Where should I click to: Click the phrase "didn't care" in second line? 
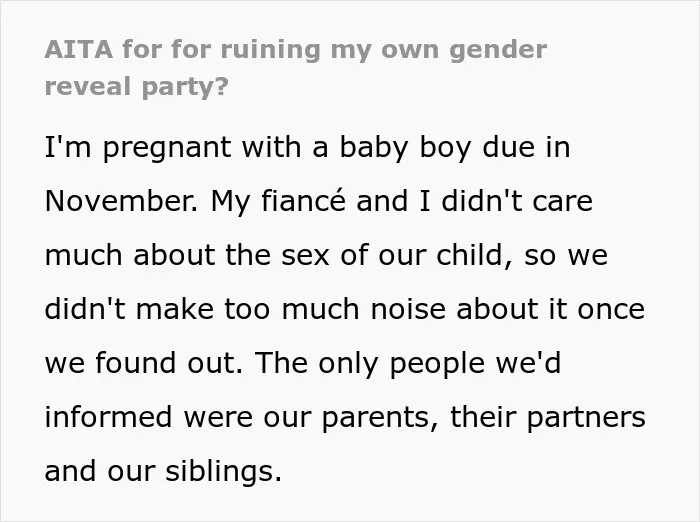point(517,201)
